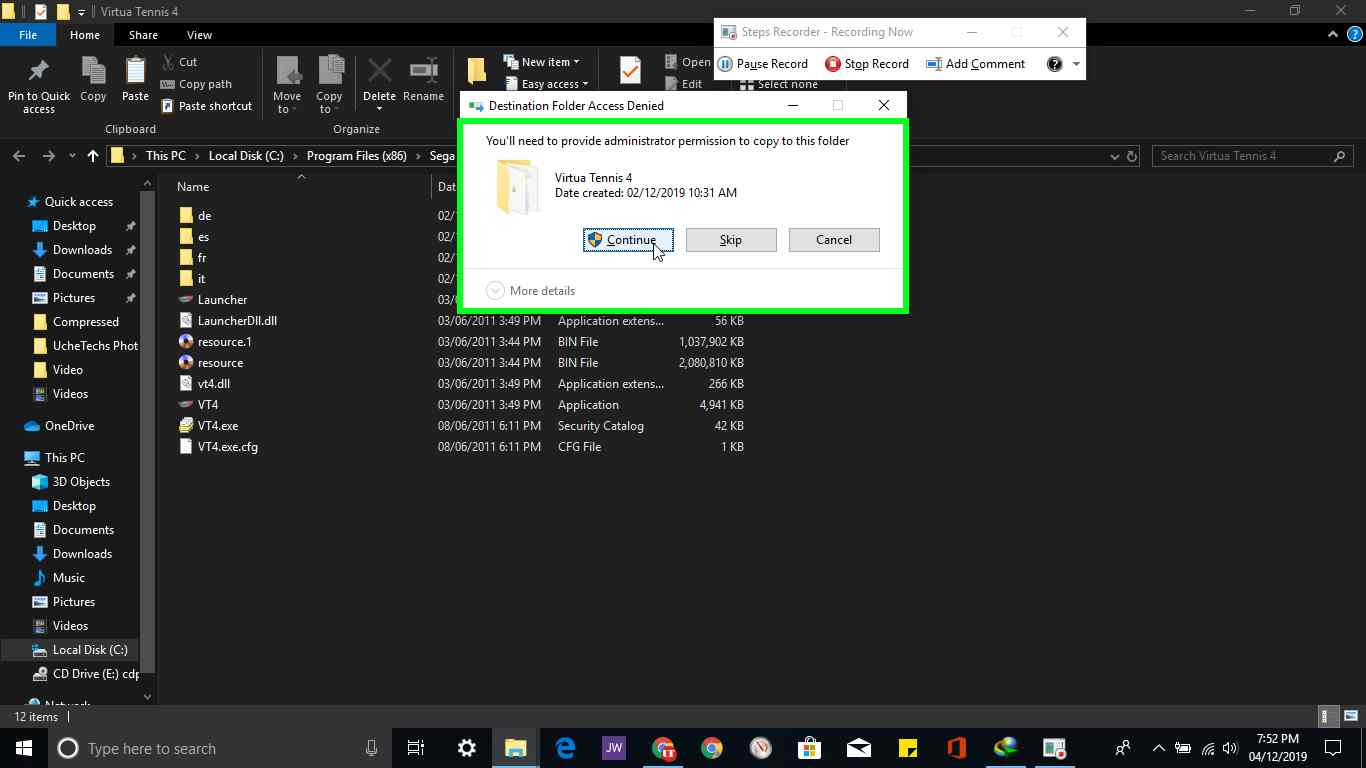The image size is (1366, 768).
Task: Open the Steps Recorder help dropdown arrow
Action: (1076, 64)
